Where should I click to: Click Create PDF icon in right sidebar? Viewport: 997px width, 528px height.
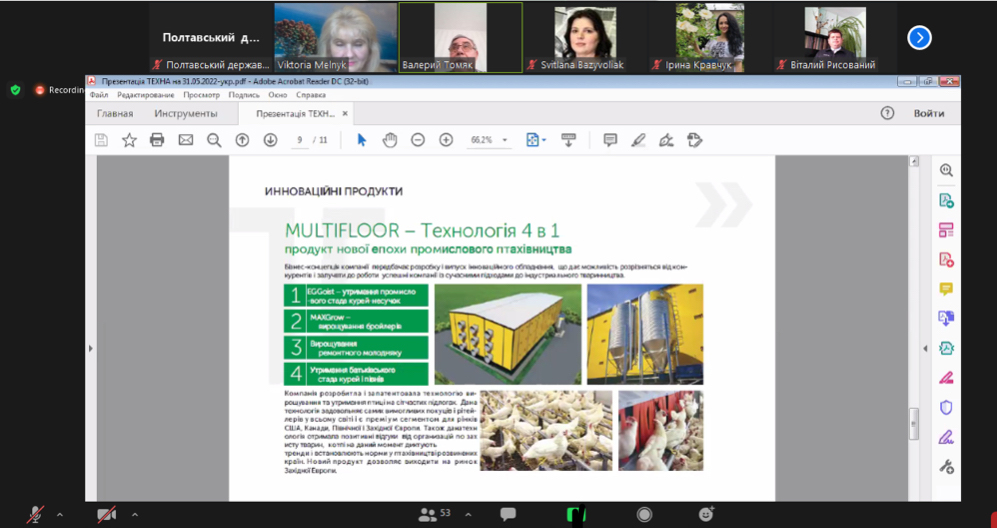point(946,201)
